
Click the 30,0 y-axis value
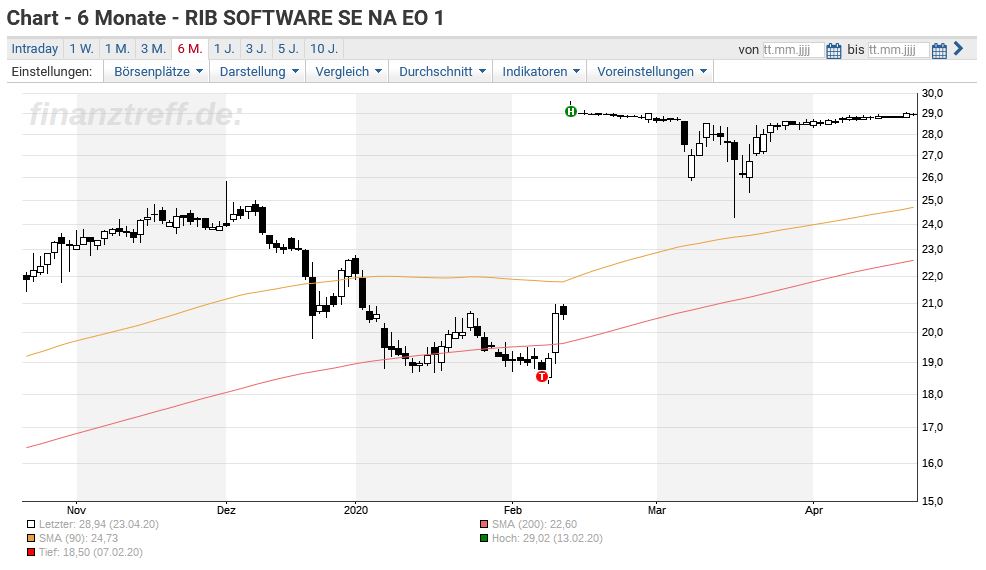(x=933, y=93)
